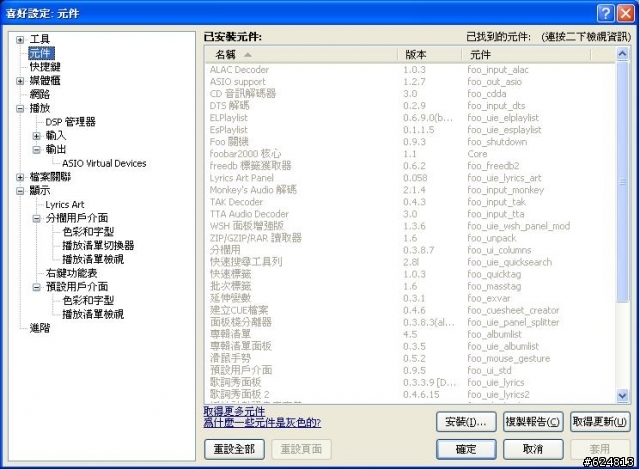640x470 pixels.
Task: Open the 網路 preferences page
Action: 40,94
